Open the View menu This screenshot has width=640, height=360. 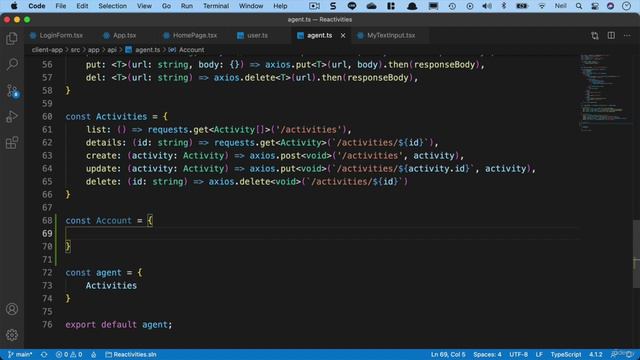click(144, 6)
